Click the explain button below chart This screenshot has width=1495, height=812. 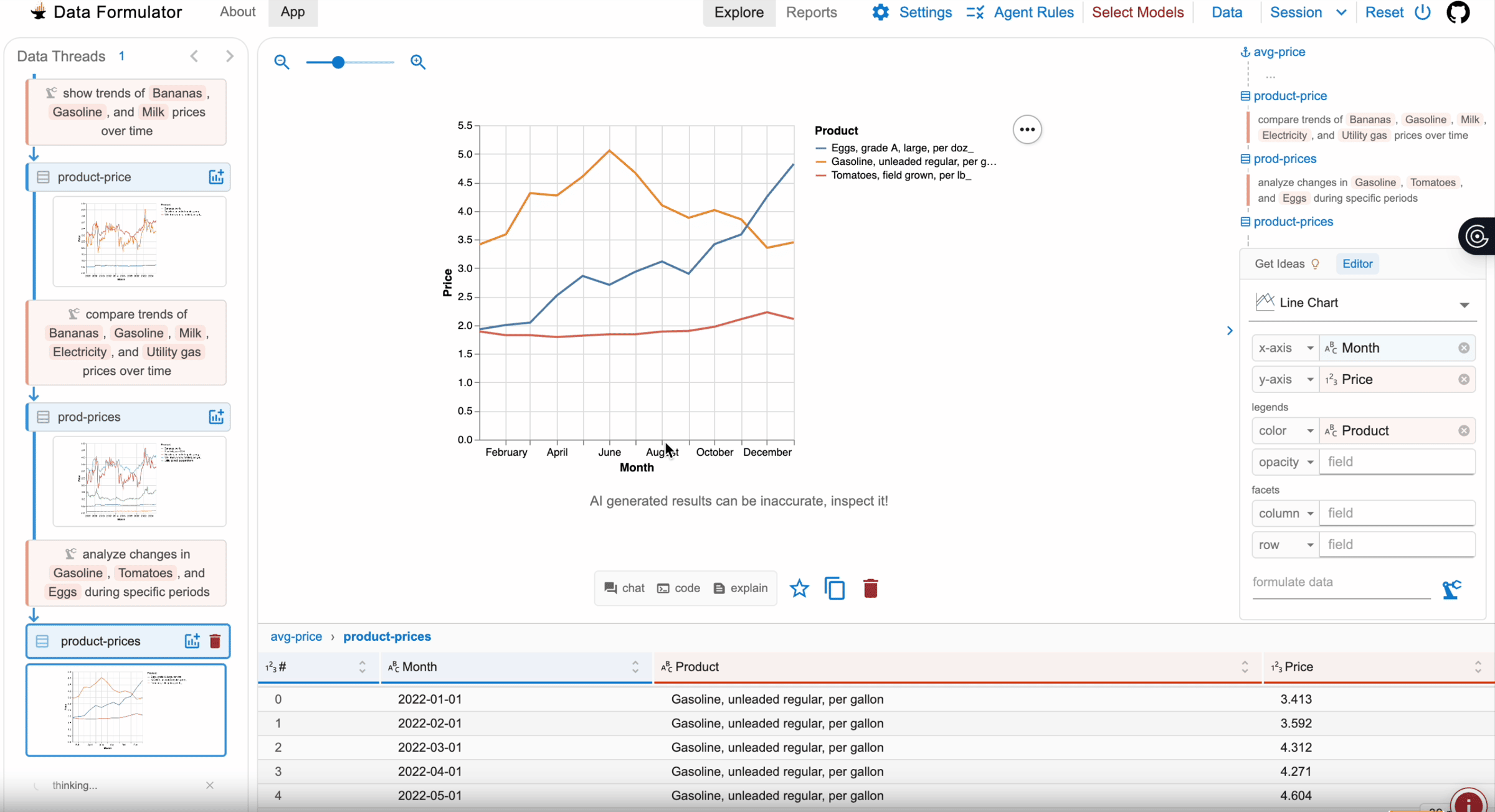pos(741,588)
